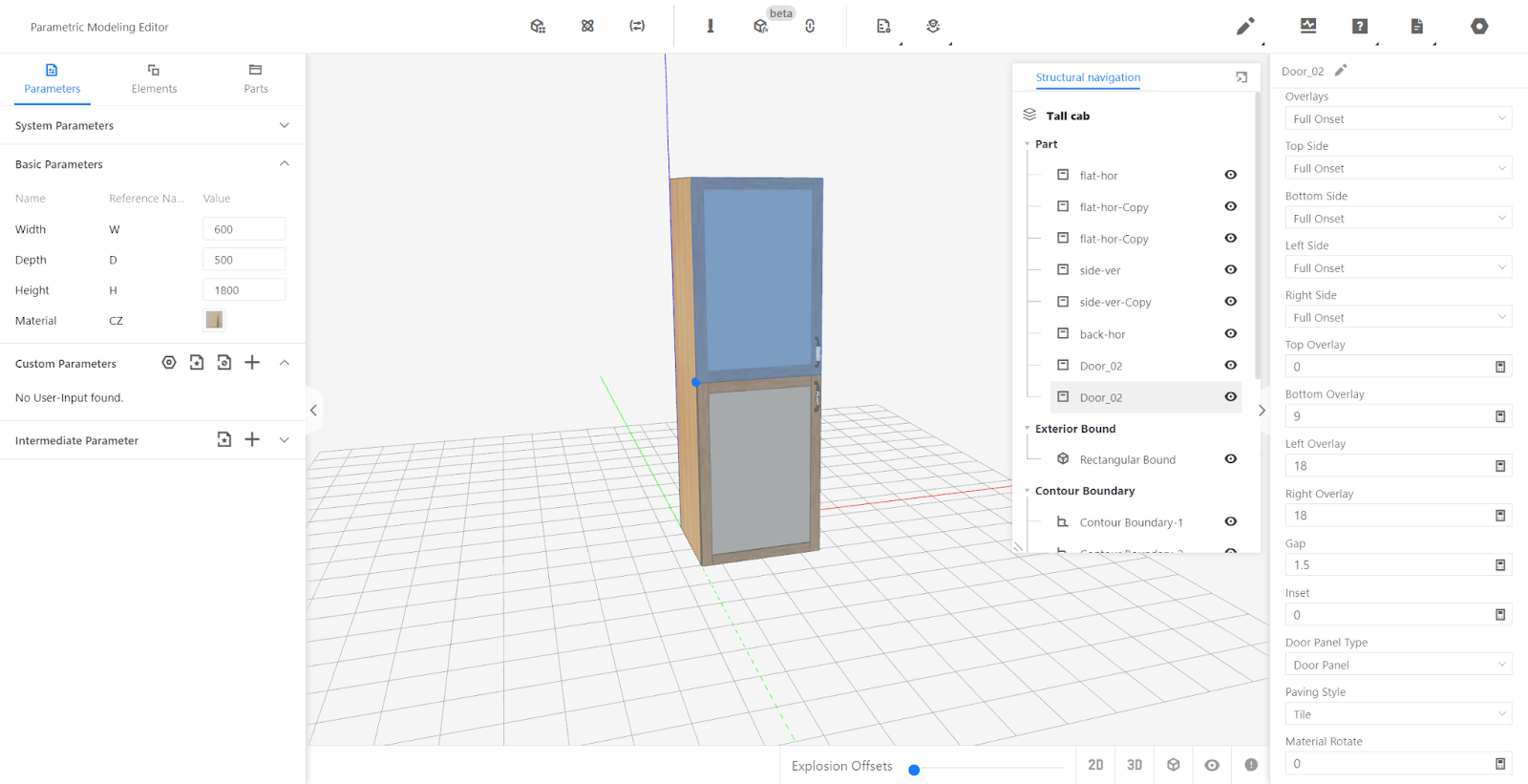Switch to the Elements tab
This screenshot has width=1528, height=784.
(154, 78)
